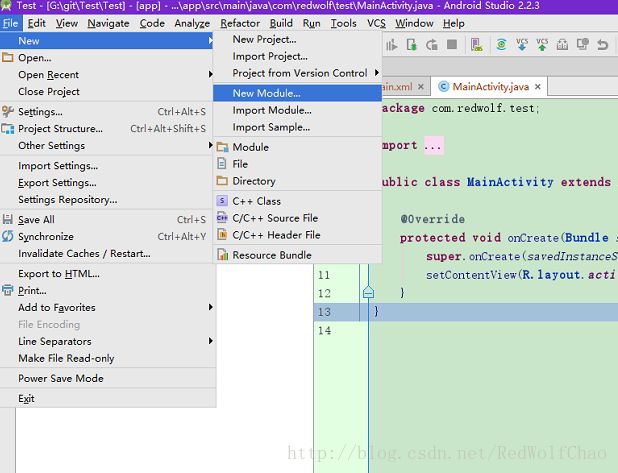The image size is (618, 473).
Task: Click the VCS Update Project icon
Action: click(522, 45)
